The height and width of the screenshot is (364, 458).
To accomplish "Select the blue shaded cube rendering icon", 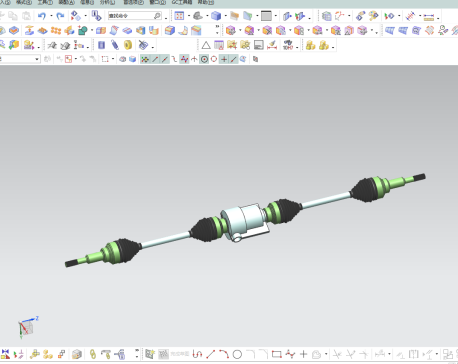I will (x=216, y=16).
